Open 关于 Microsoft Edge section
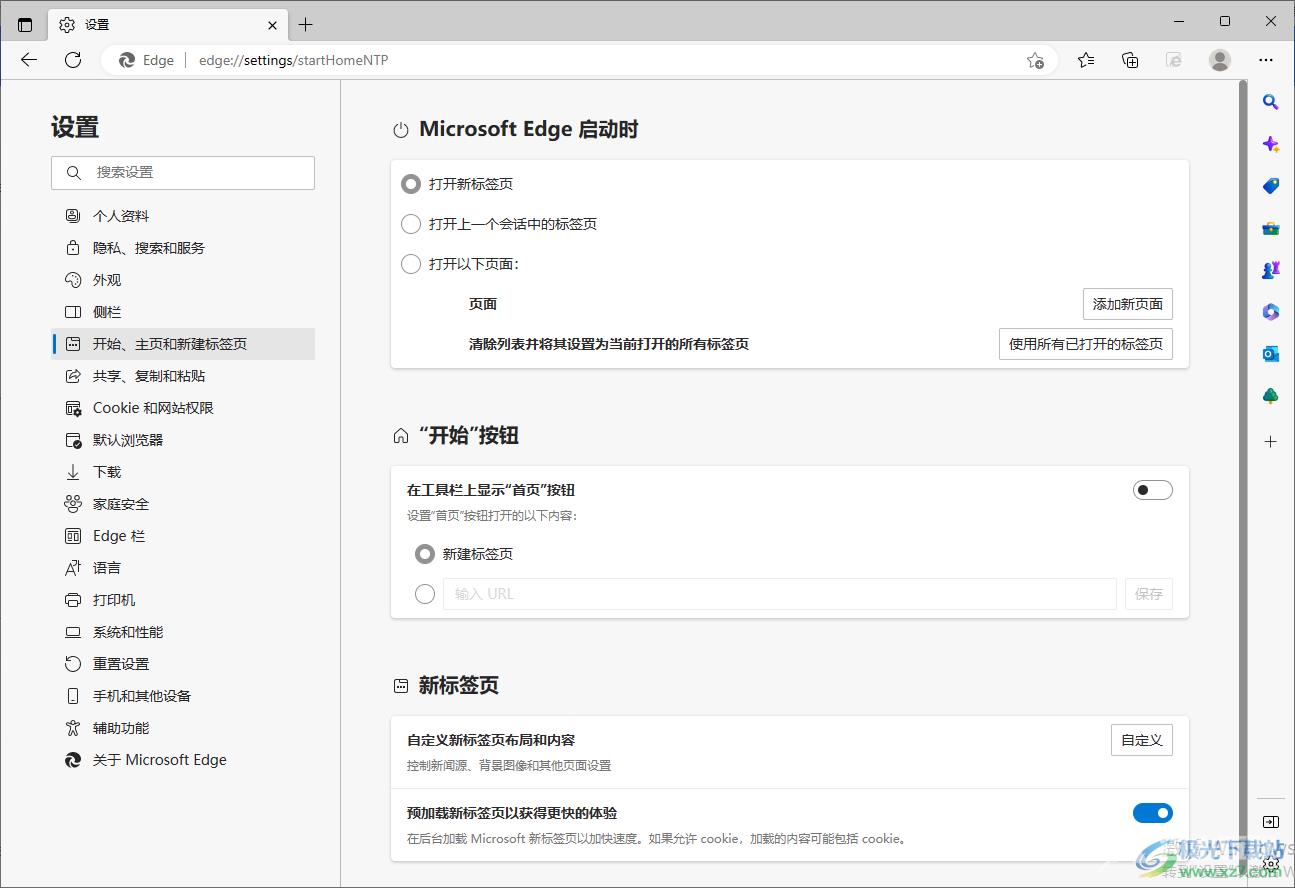The image size is (1295, 888). click(183, 760)
